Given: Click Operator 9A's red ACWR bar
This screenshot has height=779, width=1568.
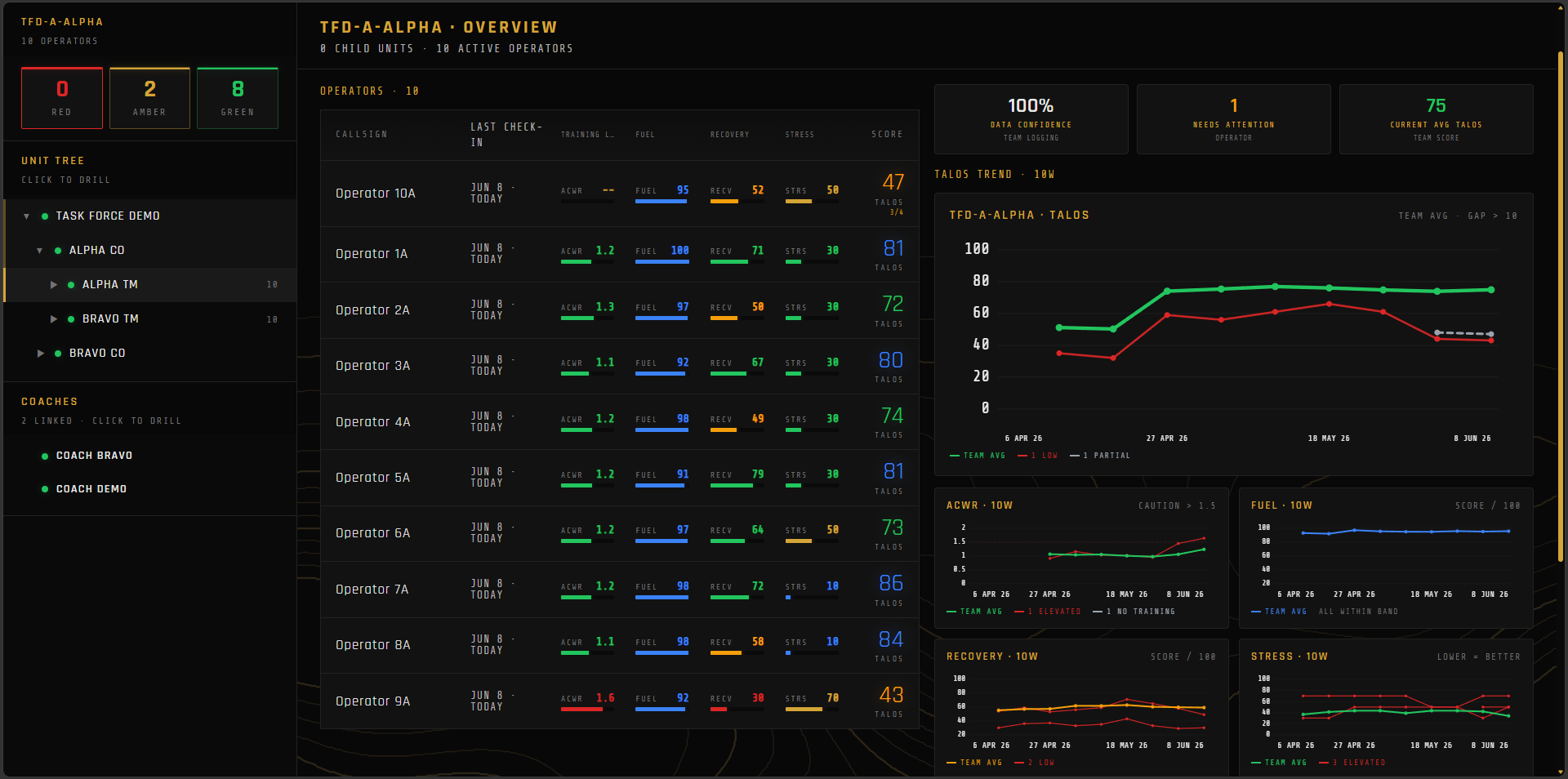Looking at the screenshot, I should [581, 710].
